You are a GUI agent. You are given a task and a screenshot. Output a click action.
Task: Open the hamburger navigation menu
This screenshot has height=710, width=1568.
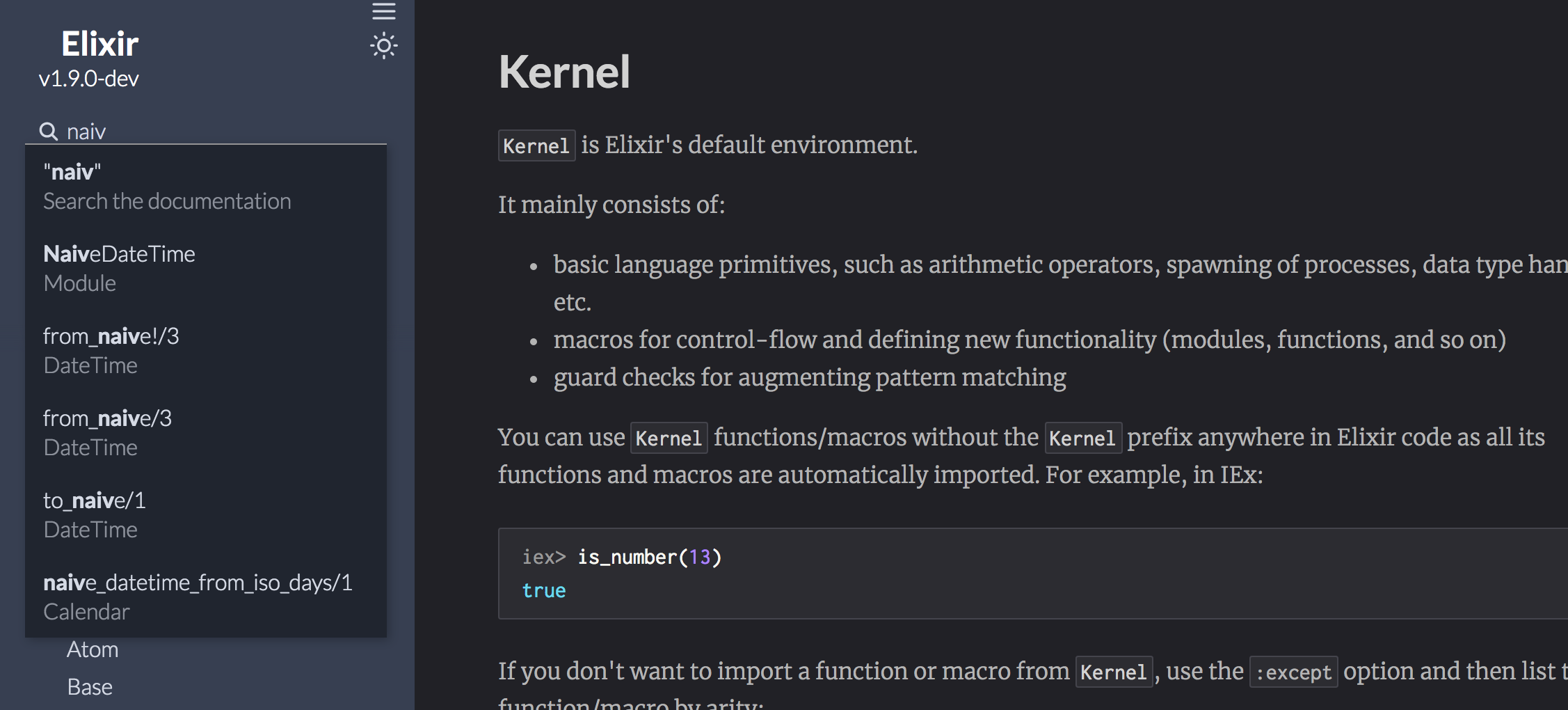(383, 11)
